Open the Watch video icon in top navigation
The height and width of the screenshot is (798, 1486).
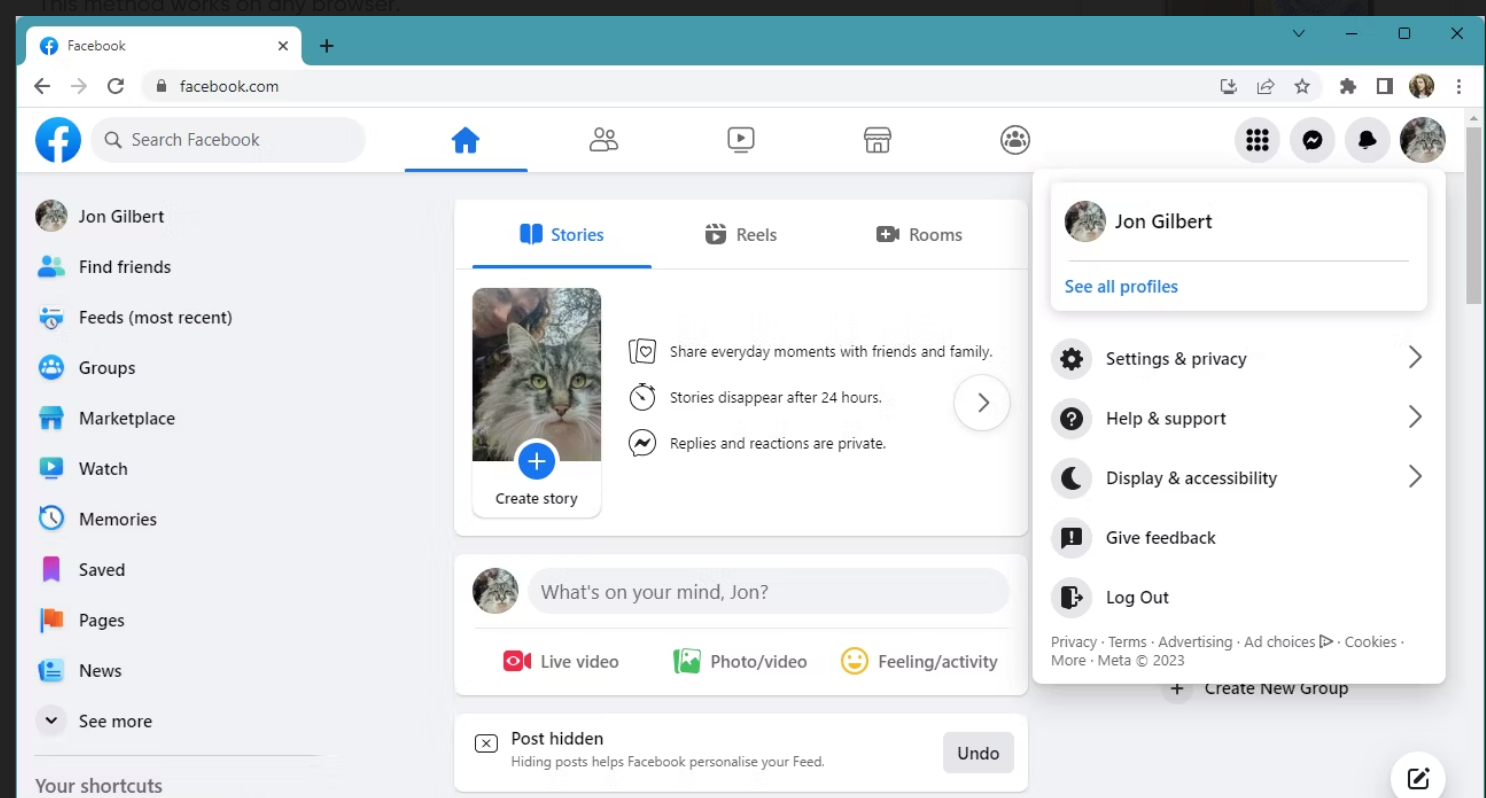tap(741, 140)
